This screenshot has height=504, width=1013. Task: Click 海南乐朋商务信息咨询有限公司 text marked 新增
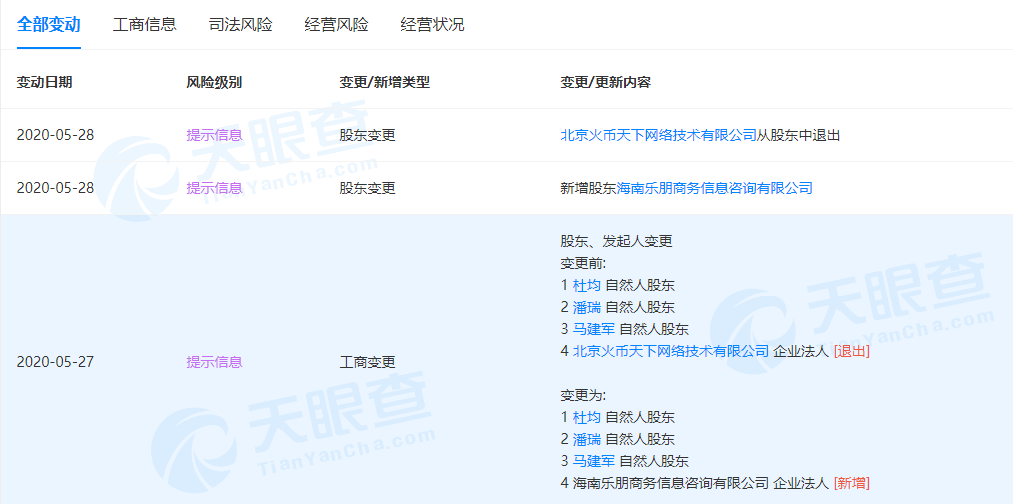coord(671,483)
